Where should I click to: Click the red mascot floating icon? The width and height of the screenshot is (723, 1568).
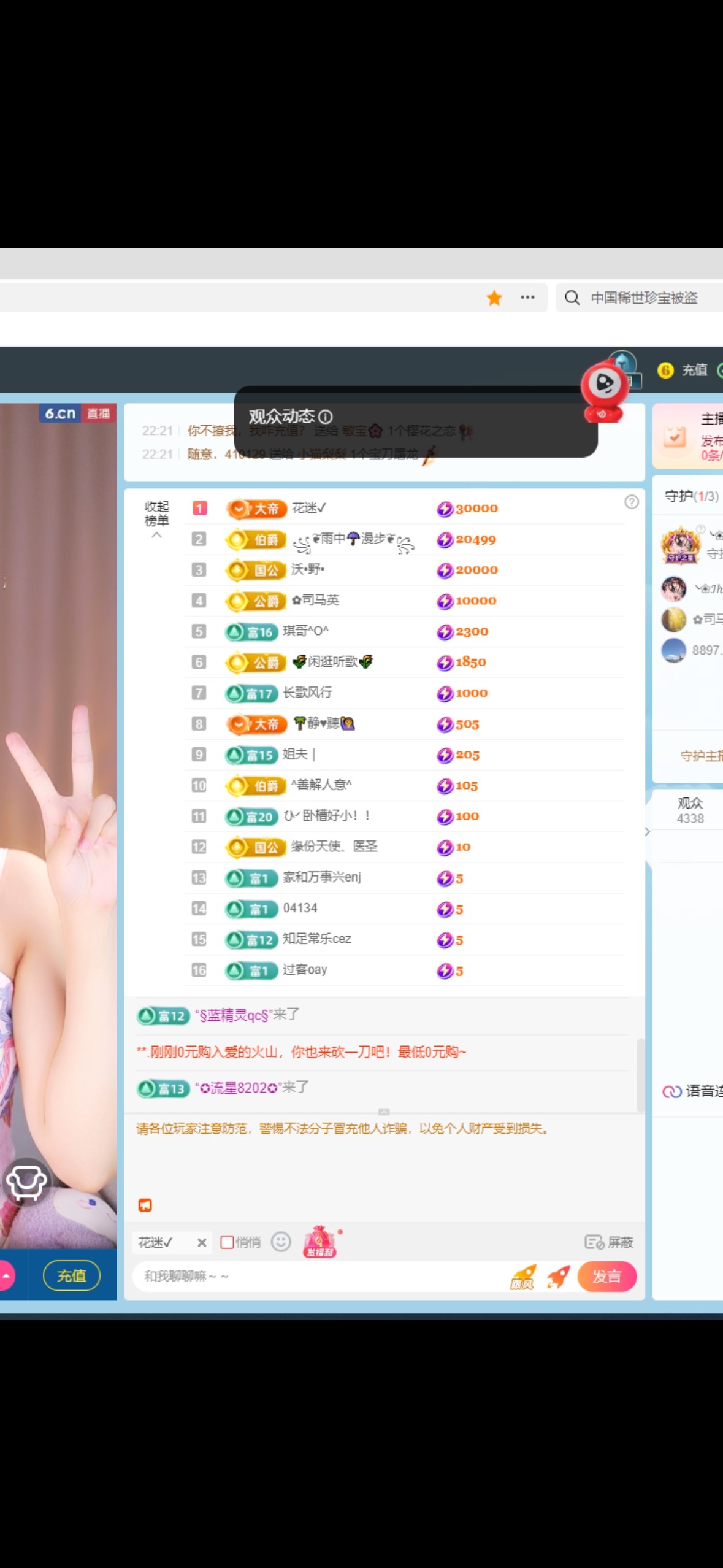pos(604,390)
